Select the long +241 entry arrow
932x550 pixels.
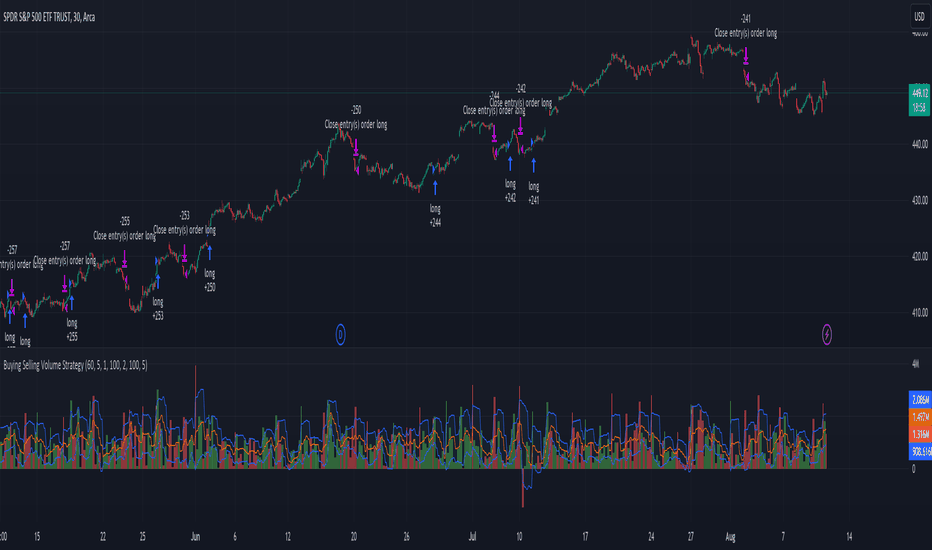pos(534,166)
